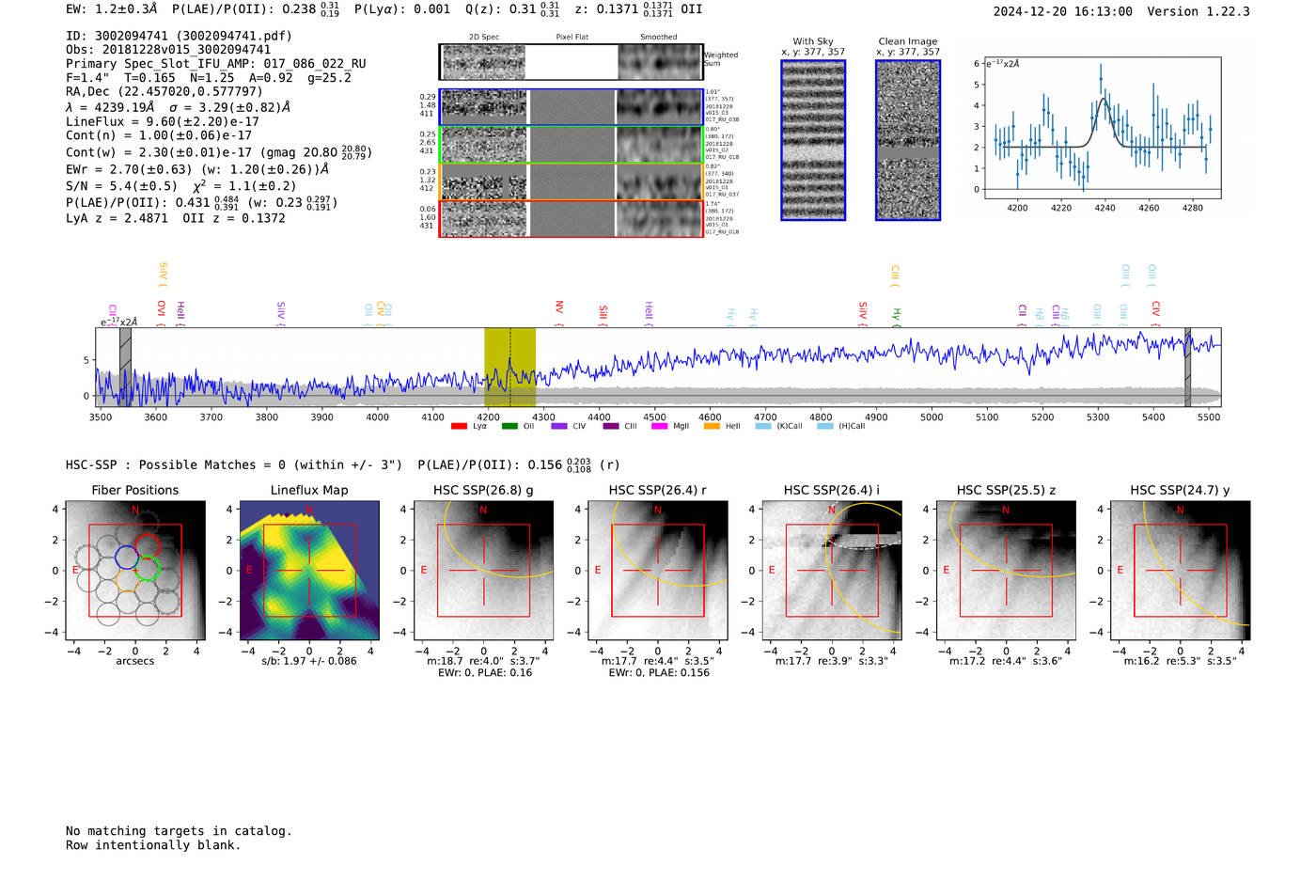The height and width of the screenshot is (896, 1316).
Task: Click the ID: 3002094741 text line
Action: coord(179,36)
